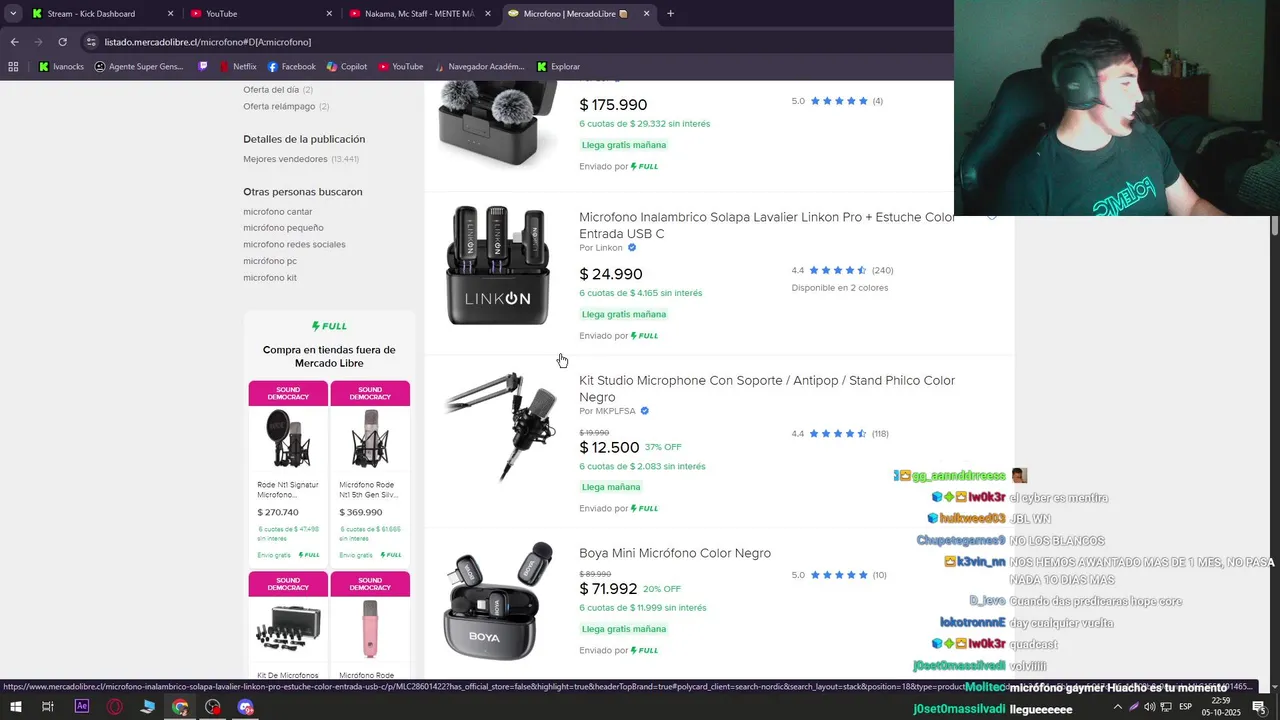Open the Twitch bookmark icon
Screen dimensions: 1280x720
pyautogui.click(x=203, y=67)
